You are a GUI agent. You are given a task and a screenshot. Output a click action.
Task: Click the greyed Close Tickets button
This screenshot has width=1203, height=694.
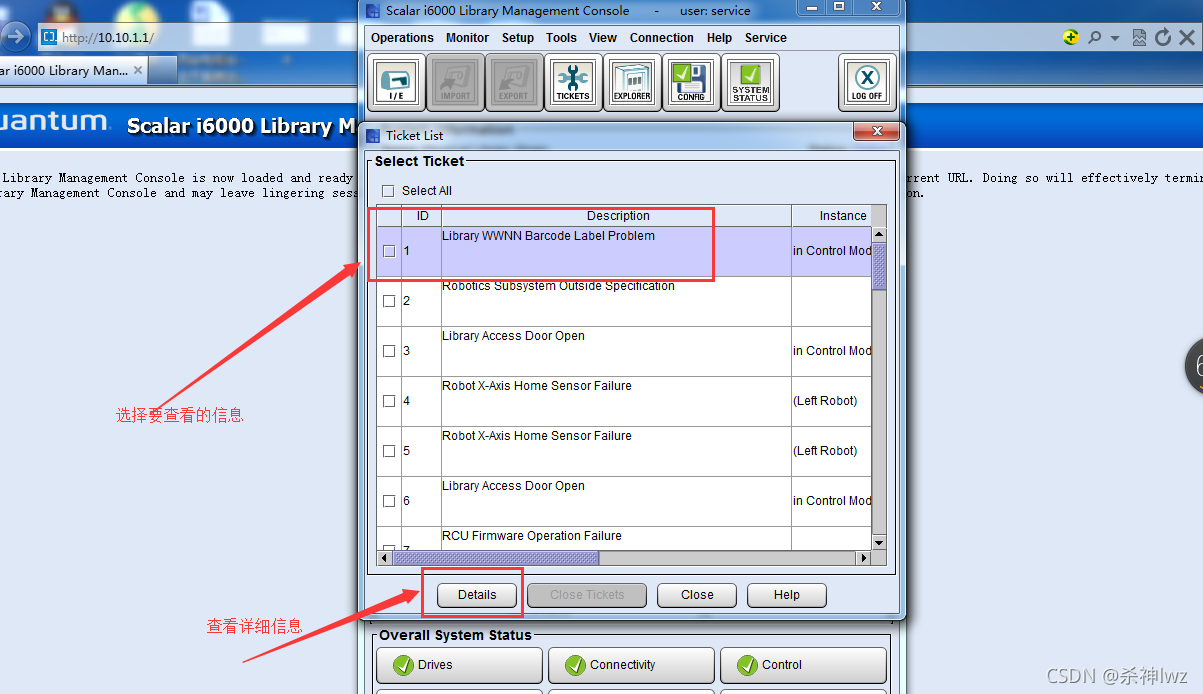[587, 595]
